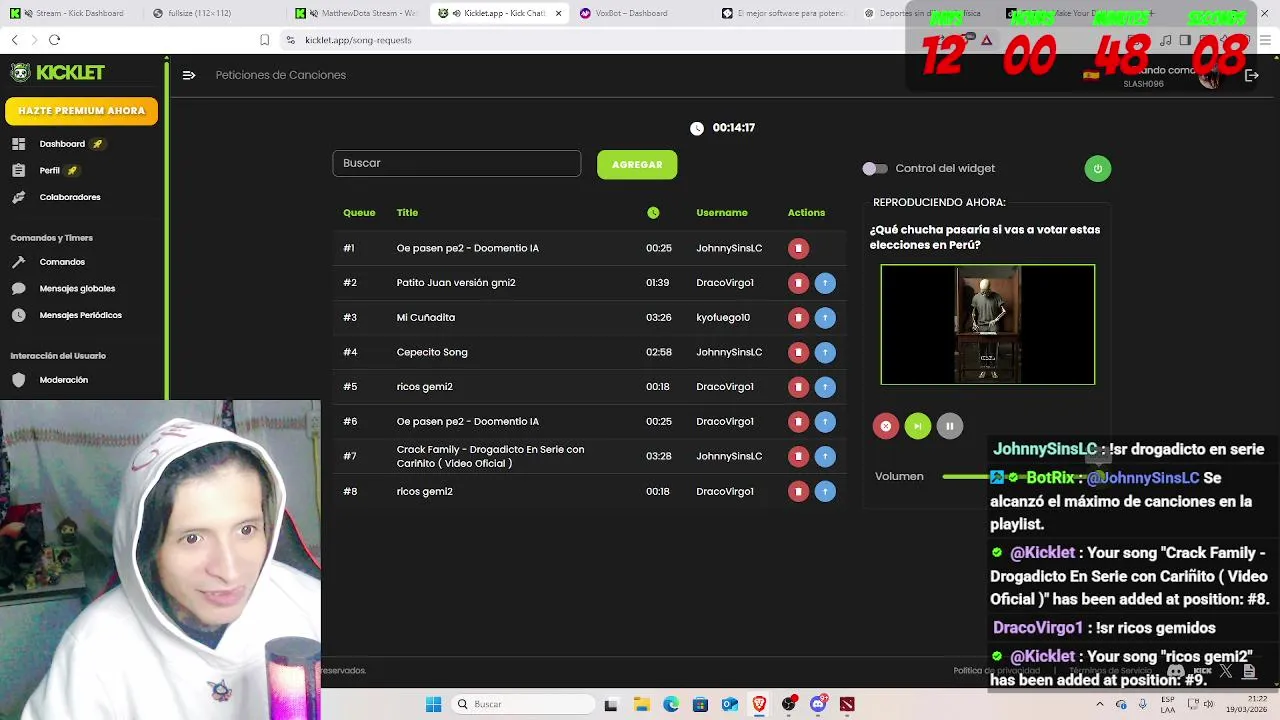Open Windows Start menu
1280x720 pixels.
tap(433, 704)
